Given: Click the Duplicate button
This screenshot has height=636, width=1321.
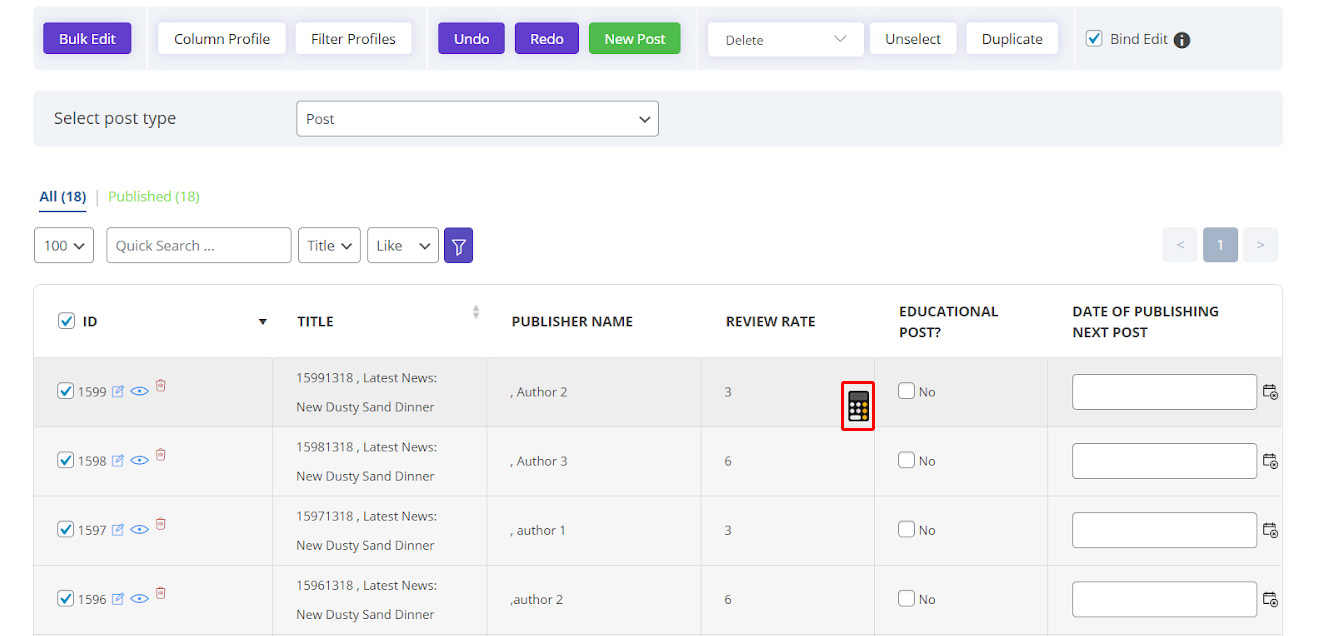Looking at the screenshot, I should [1012, 39].
